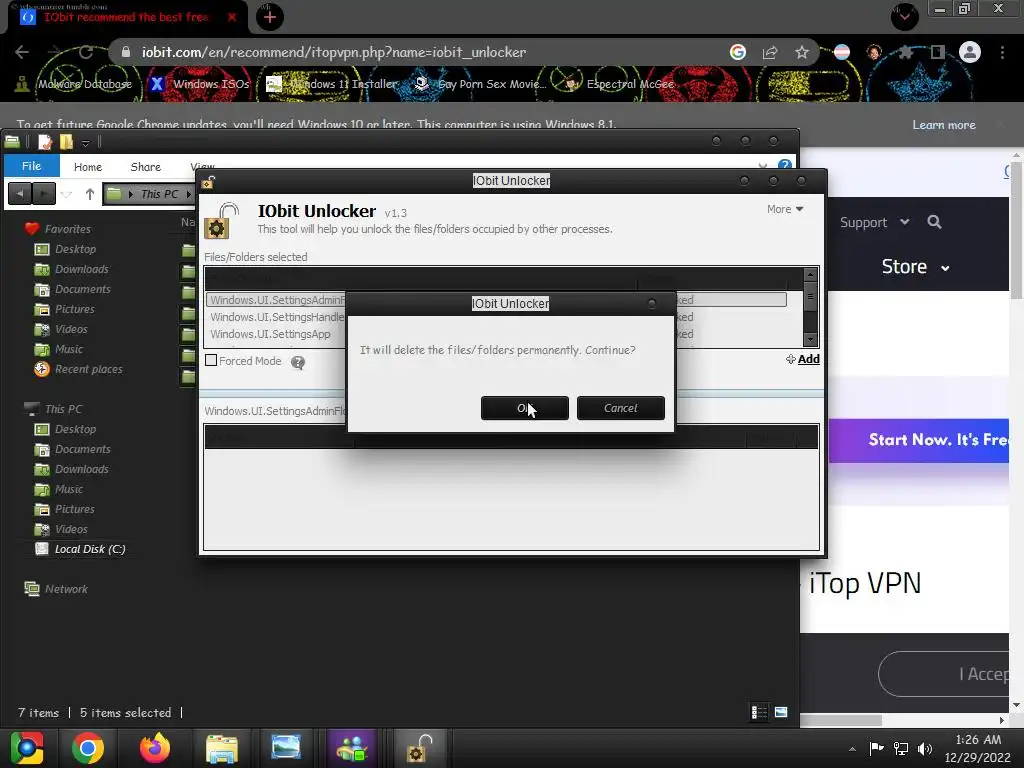Open the Share ribbon tab in Explorer

[x=146, y=167]
